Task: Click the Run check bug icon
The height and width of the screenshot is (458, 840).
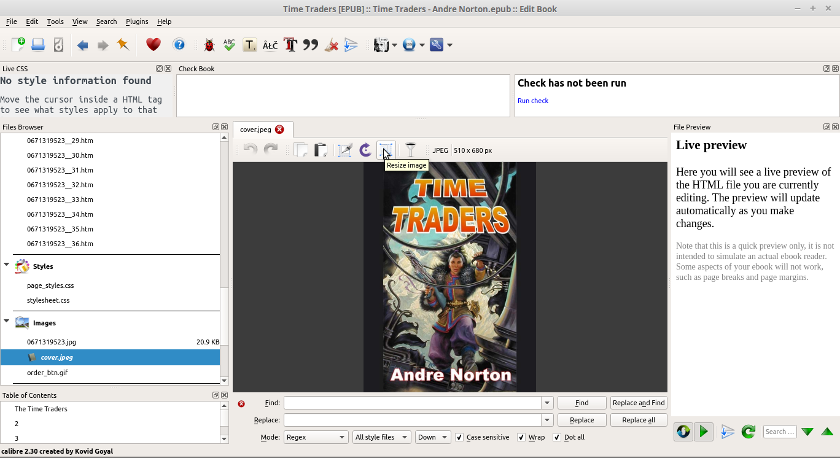Action: [208, 45]
